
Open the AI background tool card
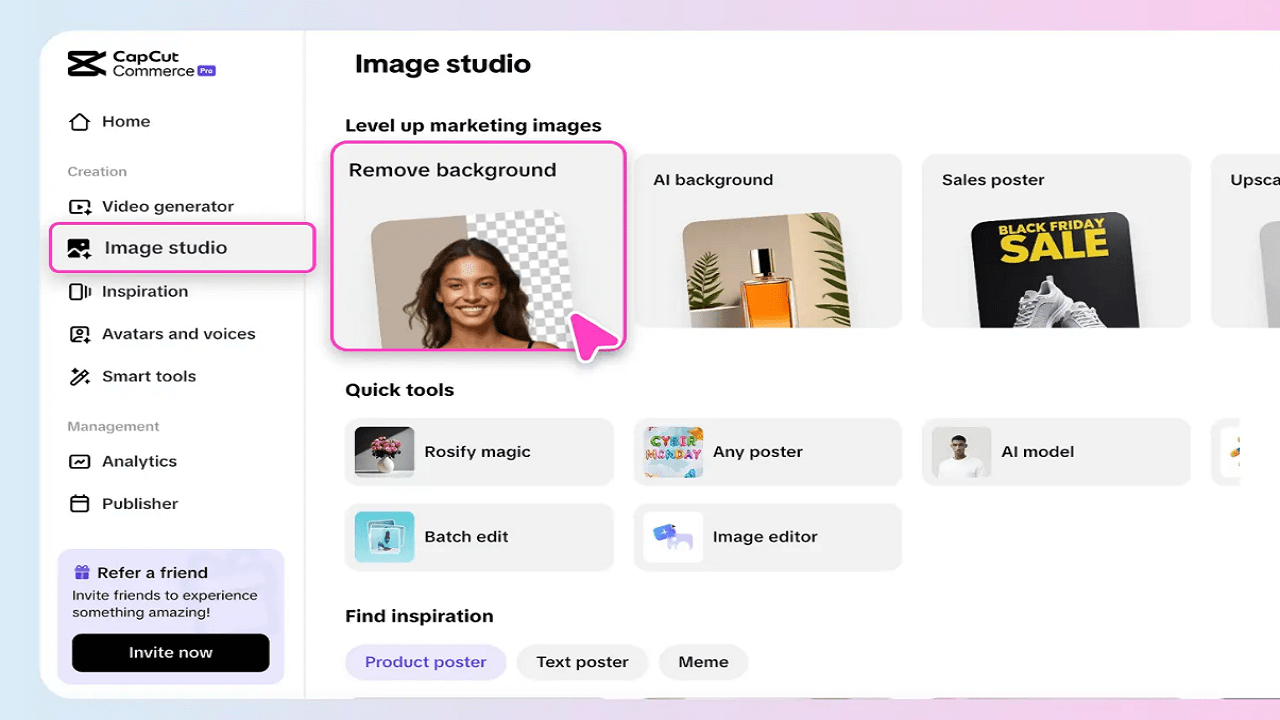767,240
